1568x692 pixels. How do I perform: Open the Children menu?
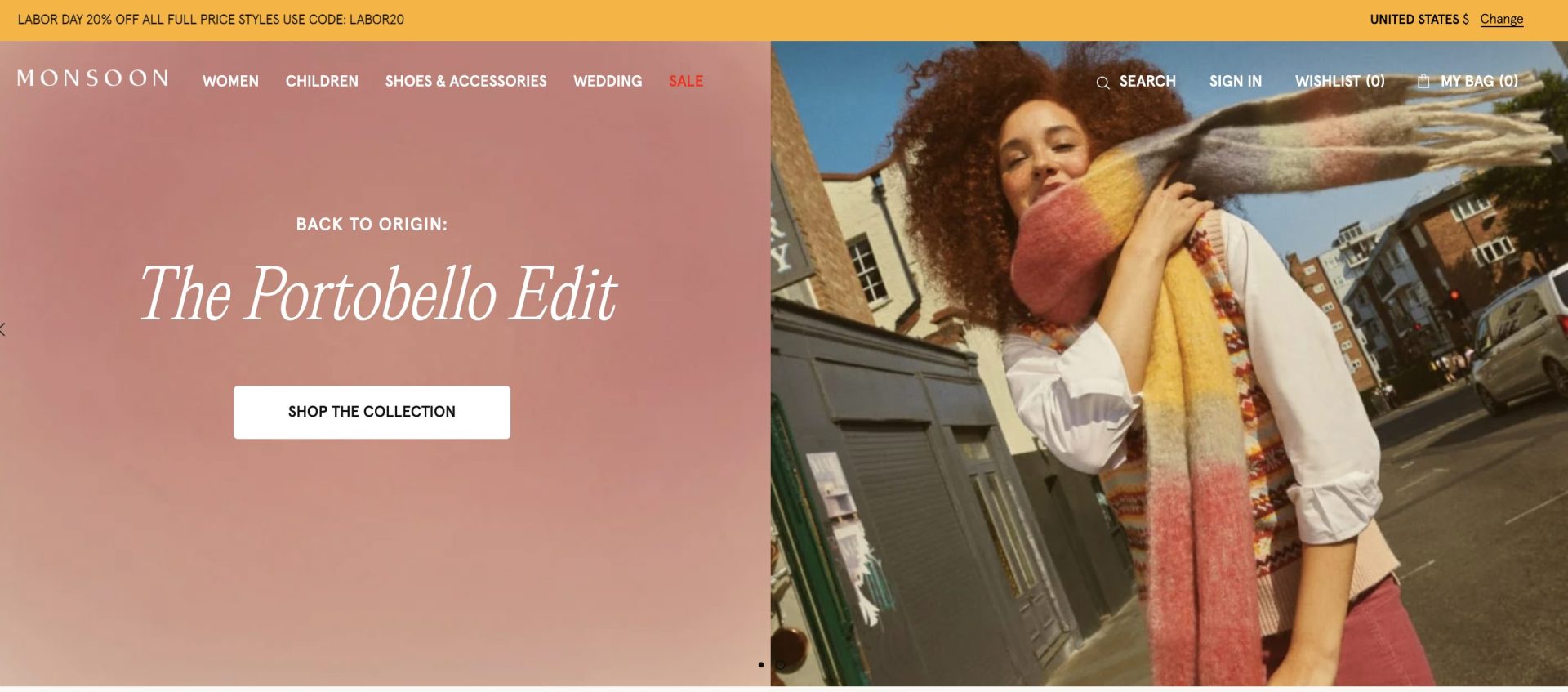pyautogui.click(x=322, y=81)
